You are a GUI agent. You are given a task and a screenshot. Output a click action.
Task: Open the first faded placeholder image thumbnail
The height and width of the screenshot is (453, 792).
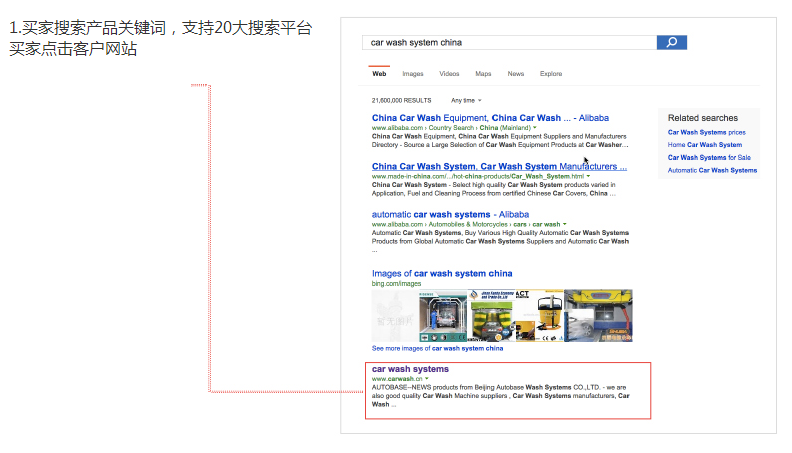(x=395, y=316)
